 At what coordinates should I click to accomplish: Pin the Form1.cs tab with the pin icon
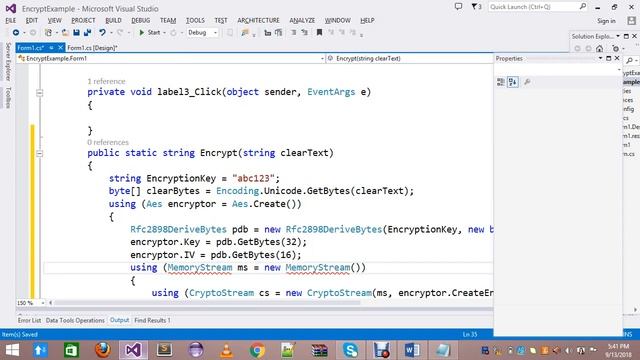(x=51, y=48)
